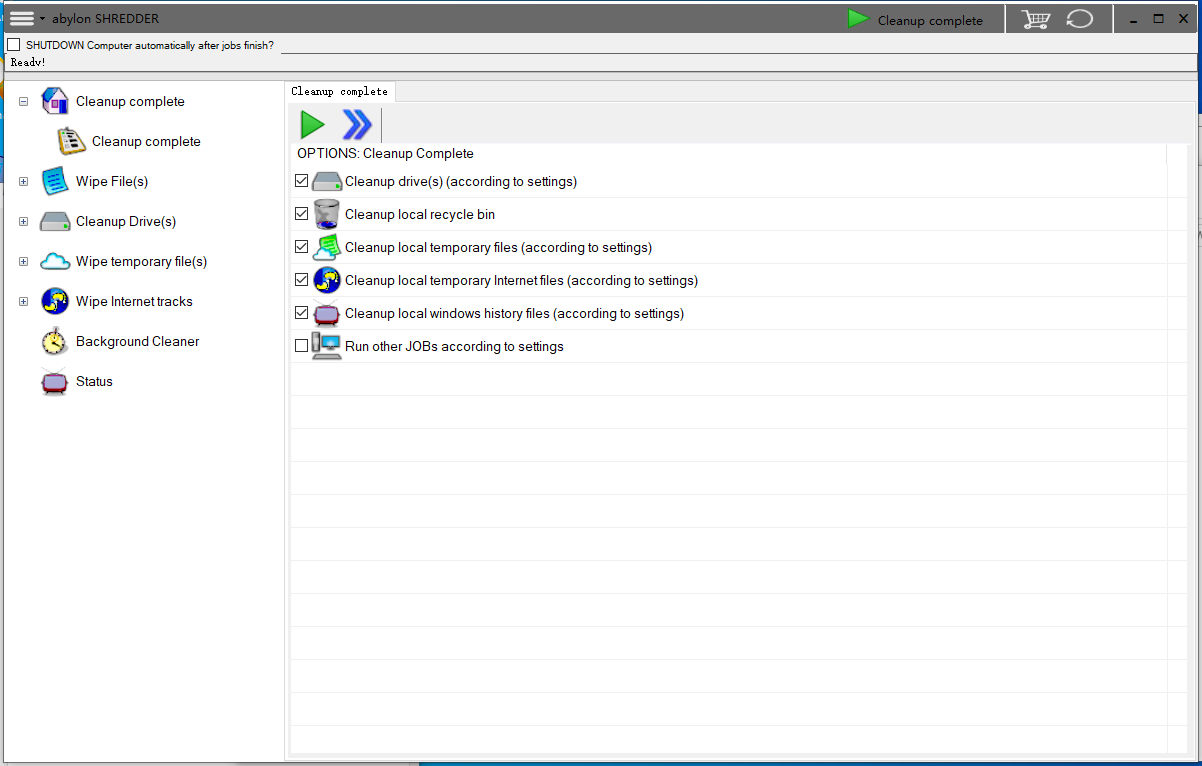The width and height of the screenshot is (1202, 766).
Task: Uncheck Cleanup drive(s) according to settings
Action: (x=302, y=181)
